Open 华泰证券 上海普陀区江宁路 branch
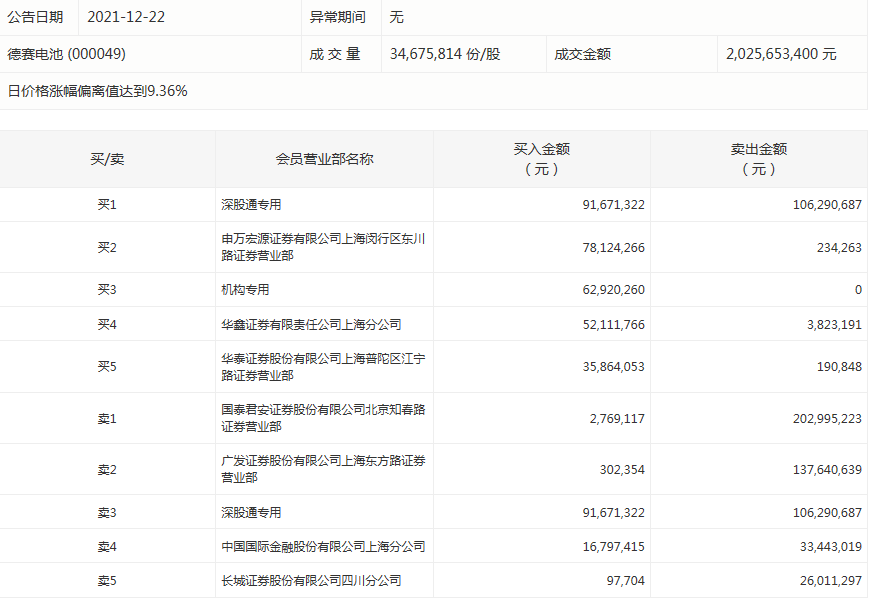 tap(323, 366)
